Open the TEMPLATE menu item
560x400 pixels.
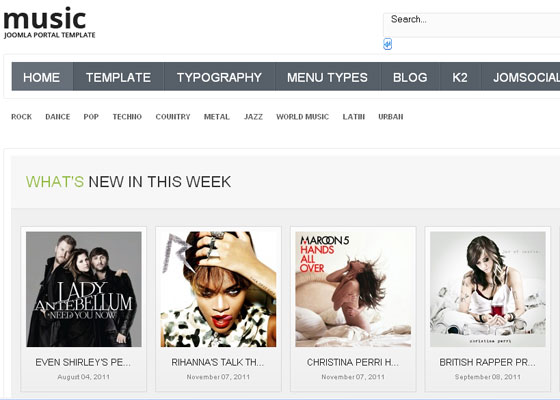(x=118, y=76)
